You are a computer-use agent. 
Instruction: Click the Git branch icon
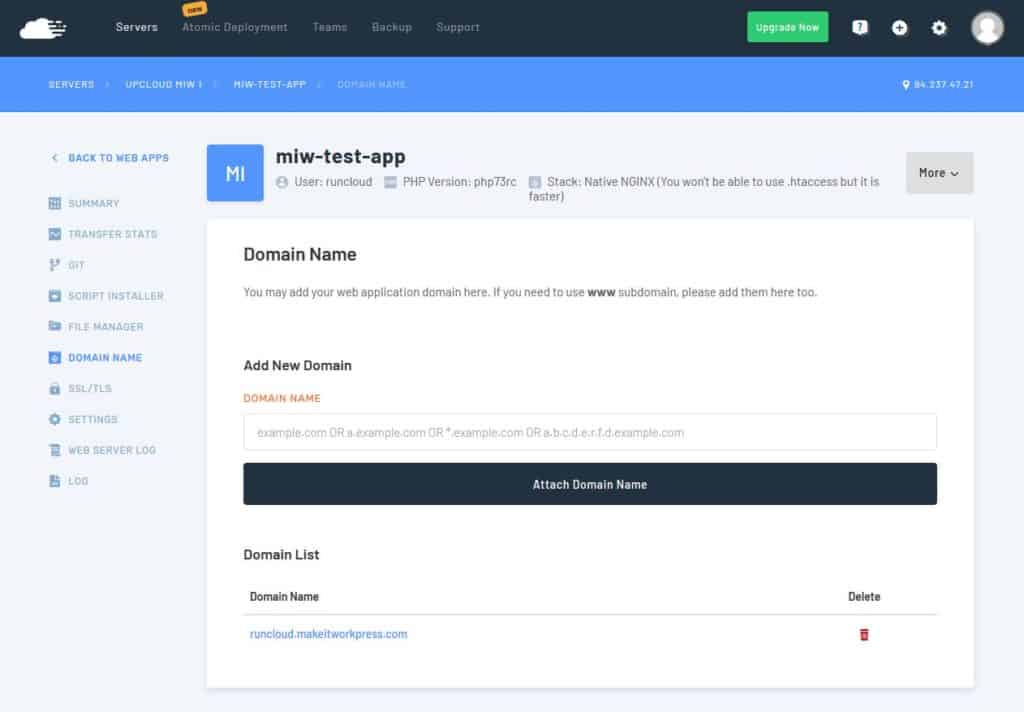(55, 265)
